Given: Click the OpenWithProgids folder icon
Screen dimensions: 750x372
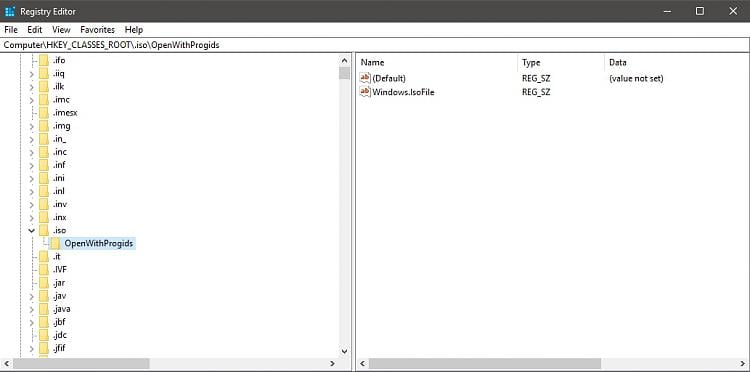Looking at the screenshot, I should pyautogui.click(x=55, y=243).
